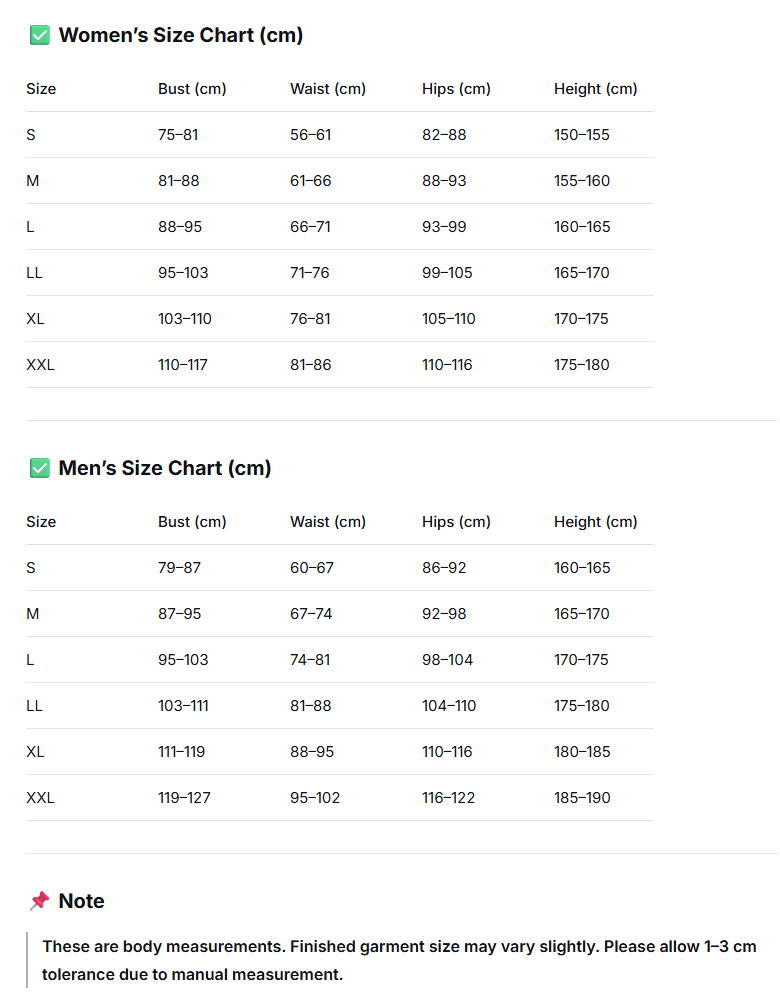Click men's M waist value 67–74
This screenshot has height=1002, width=780.
(311, 614)
